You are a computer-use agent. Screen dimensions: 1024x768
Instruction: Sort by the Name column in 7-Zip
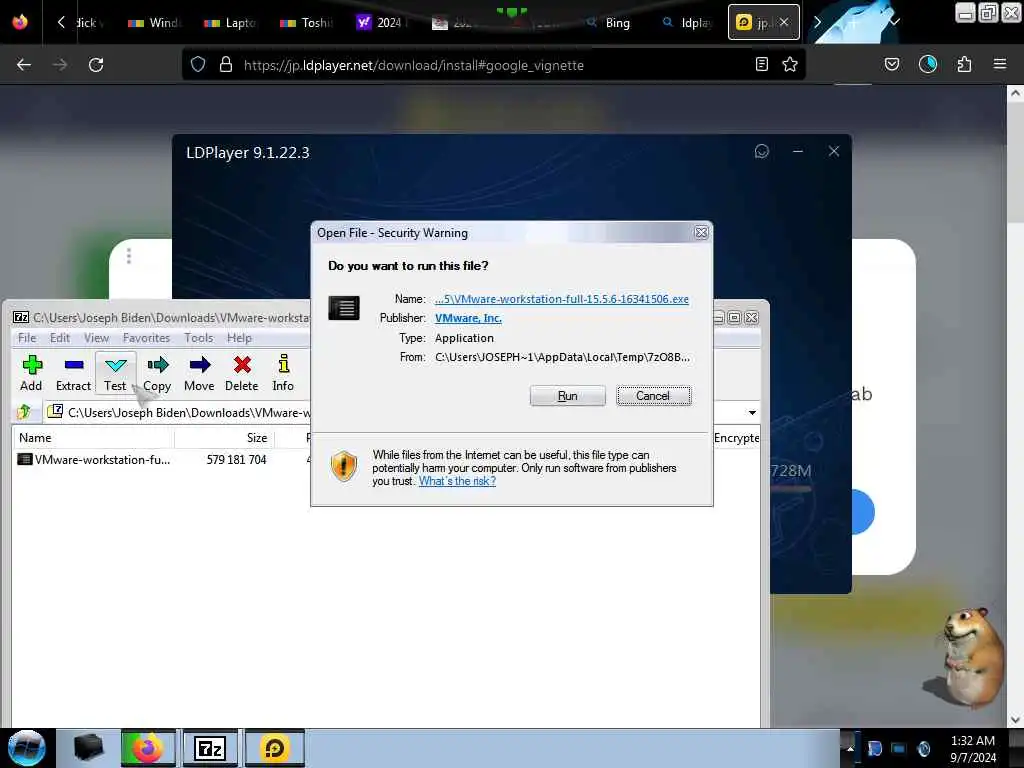coord(91,438)
